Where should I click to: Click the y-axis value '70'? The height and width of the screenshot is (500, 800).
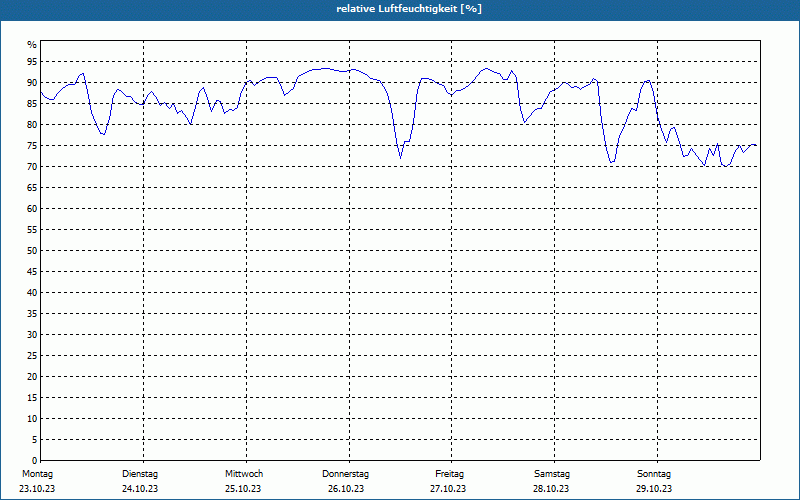pyautogui.click(x=32, y=167)
